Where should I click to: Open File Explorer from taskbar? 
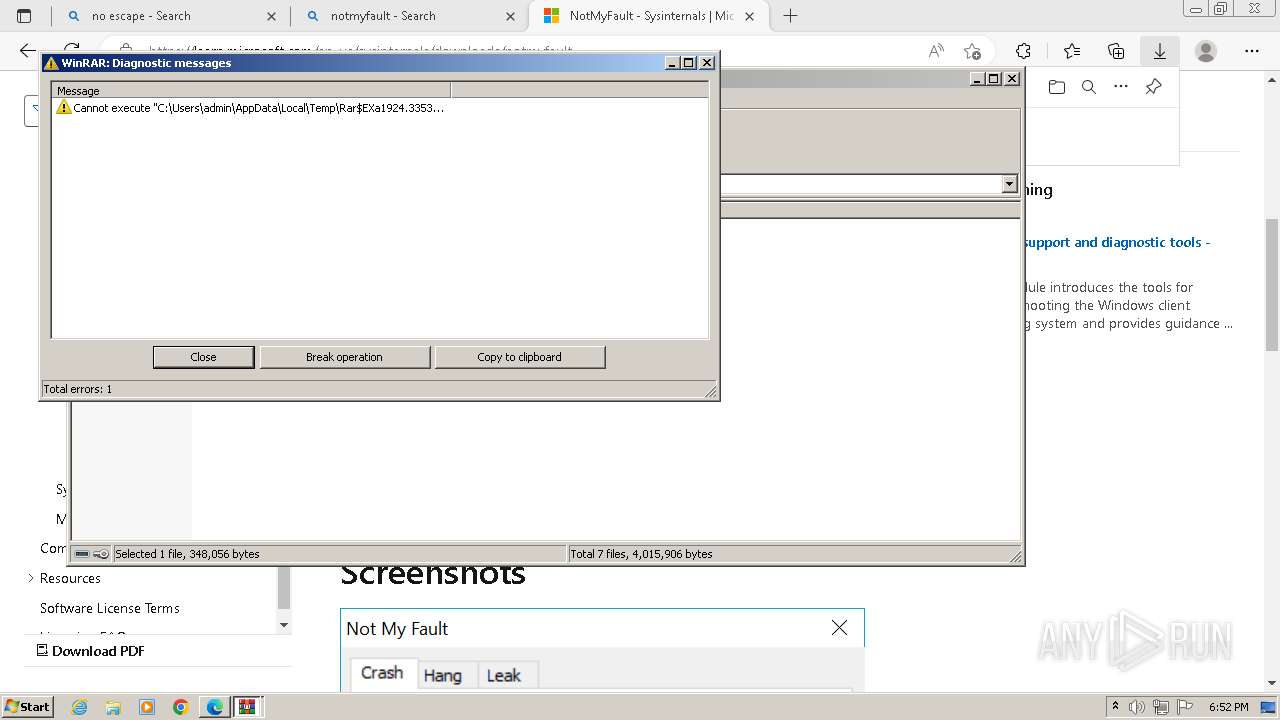pos(113,707)
